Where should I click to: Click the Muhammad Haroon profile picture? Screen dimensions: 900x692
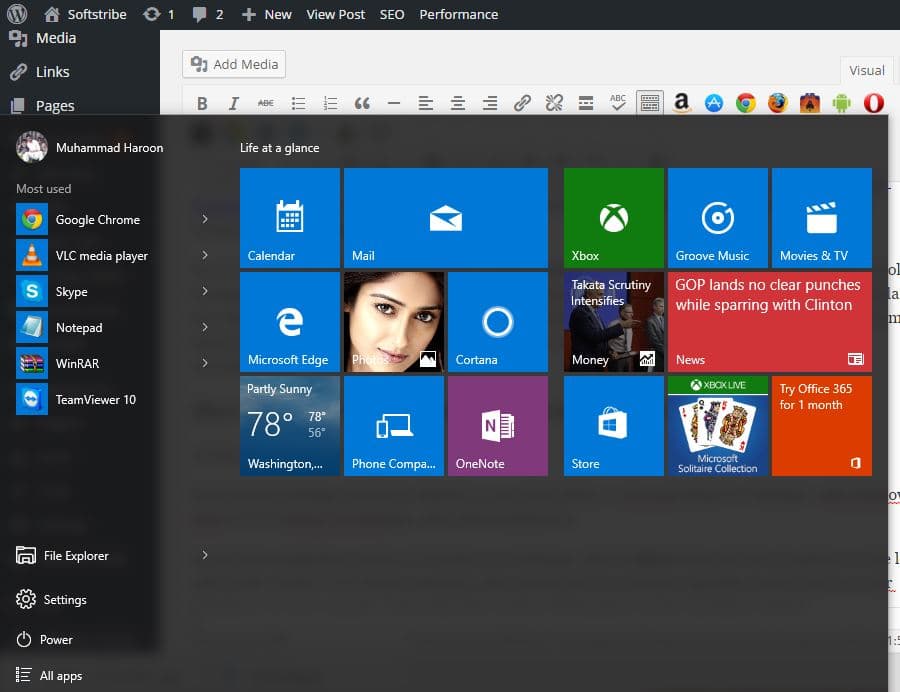[31, 147]
